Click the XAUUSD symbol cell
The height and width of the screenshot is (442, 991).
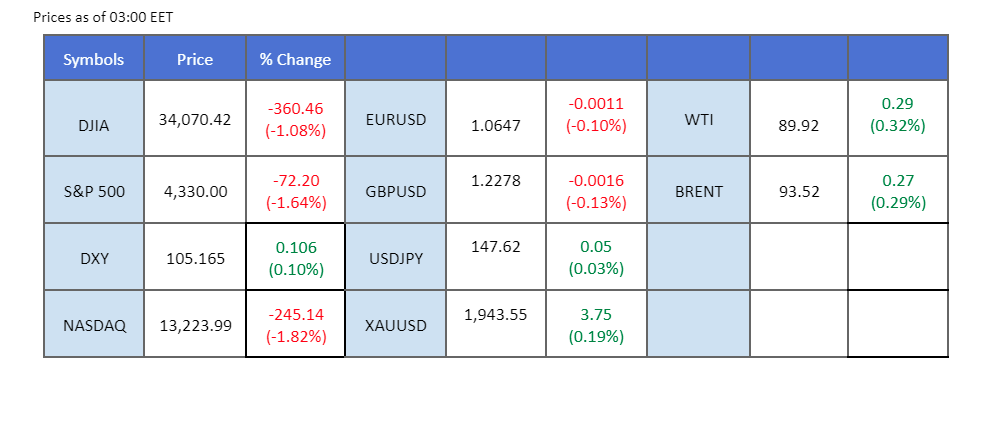[396, 325]
